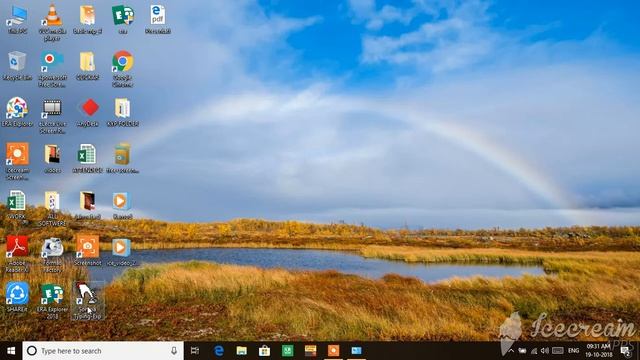
Task: Select the orange Icecream Screen Recorder shortcut
Action: point(17,162)
